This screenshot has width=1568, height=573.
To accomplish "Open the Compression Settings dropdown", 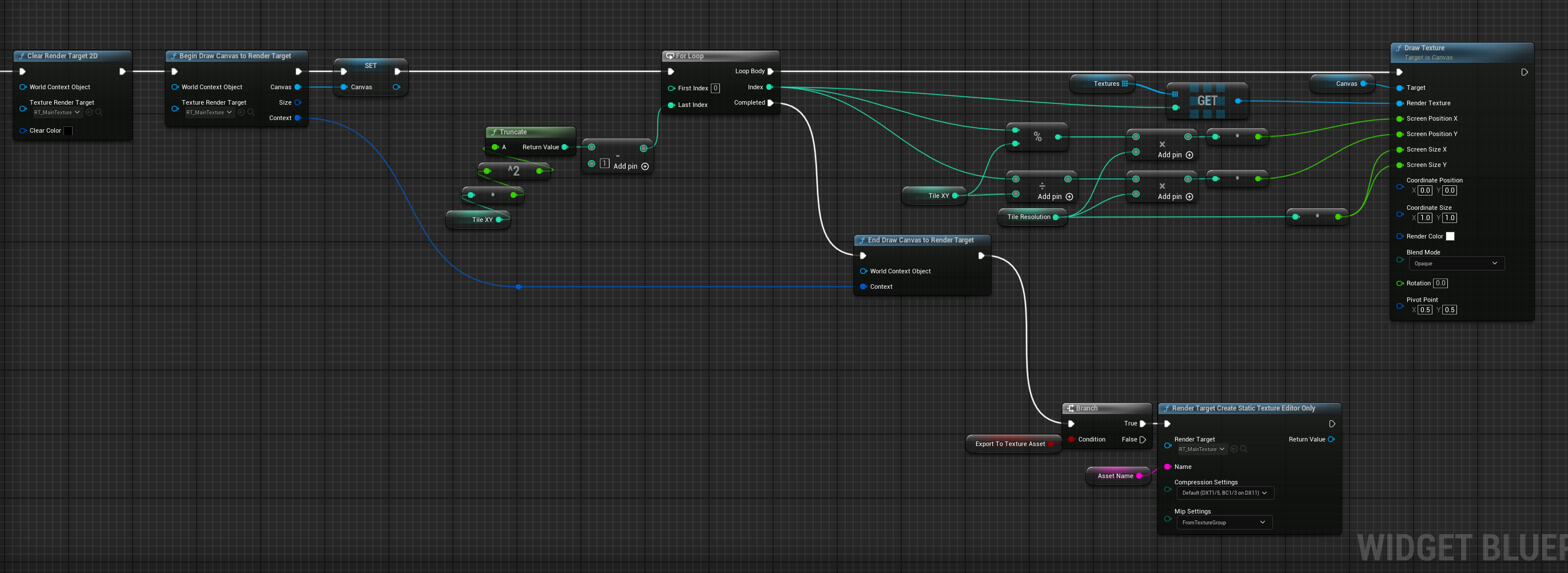I will click(1226, 494).
